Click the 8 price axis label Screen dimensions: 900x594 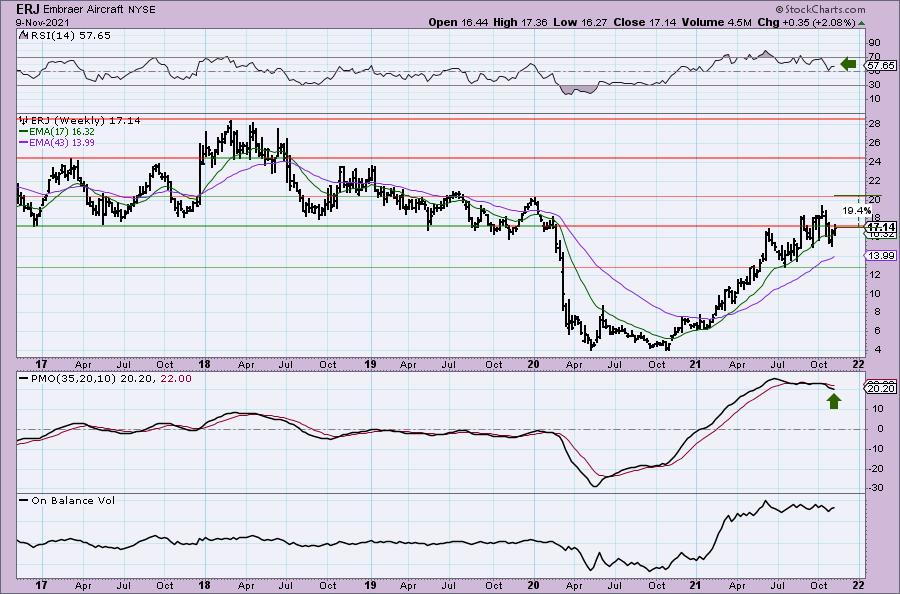[x=877, y=312]
